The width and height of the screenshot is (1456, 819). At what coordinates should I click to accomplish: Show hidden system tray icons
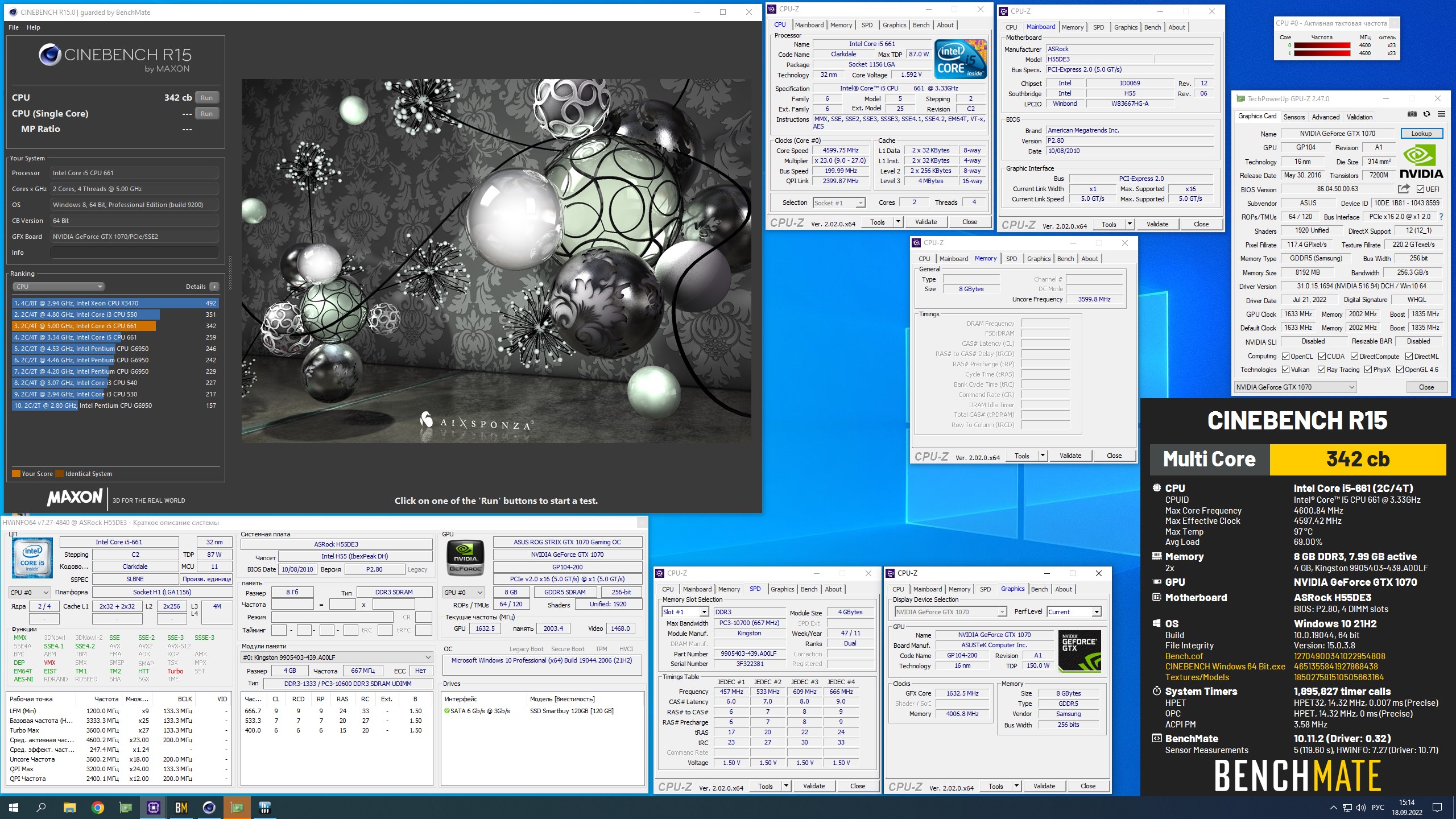pyautogui.click(x=1333, y=808)
